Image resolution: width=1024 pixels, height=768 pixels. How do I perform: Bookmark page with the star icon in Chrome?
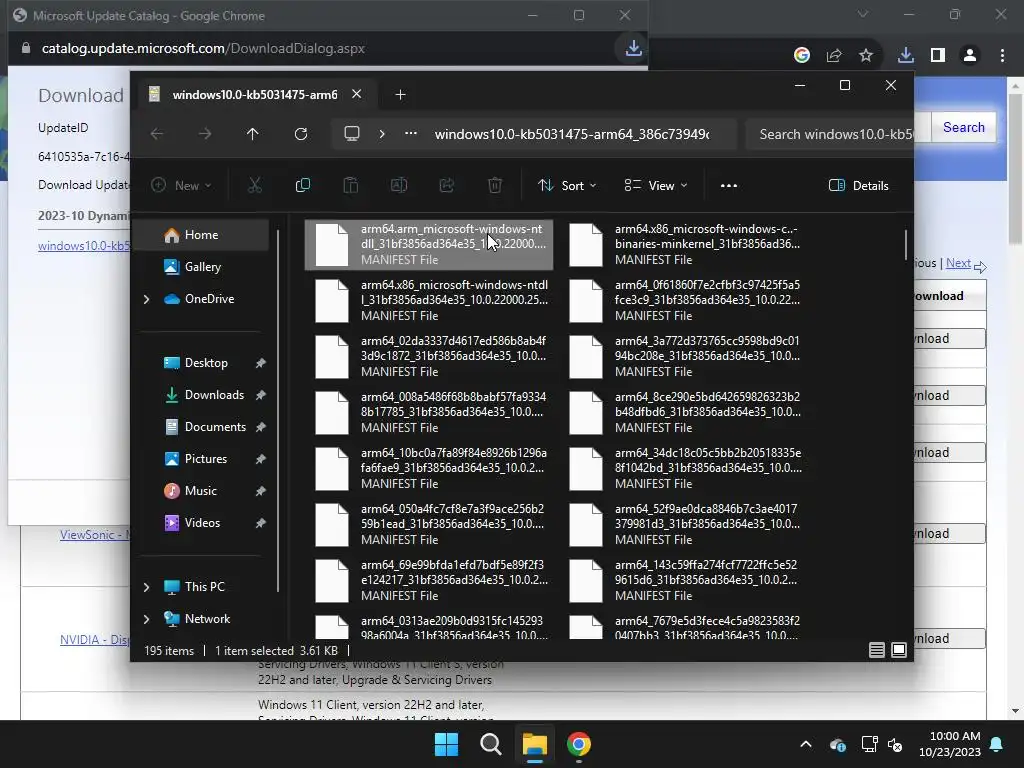866,56
